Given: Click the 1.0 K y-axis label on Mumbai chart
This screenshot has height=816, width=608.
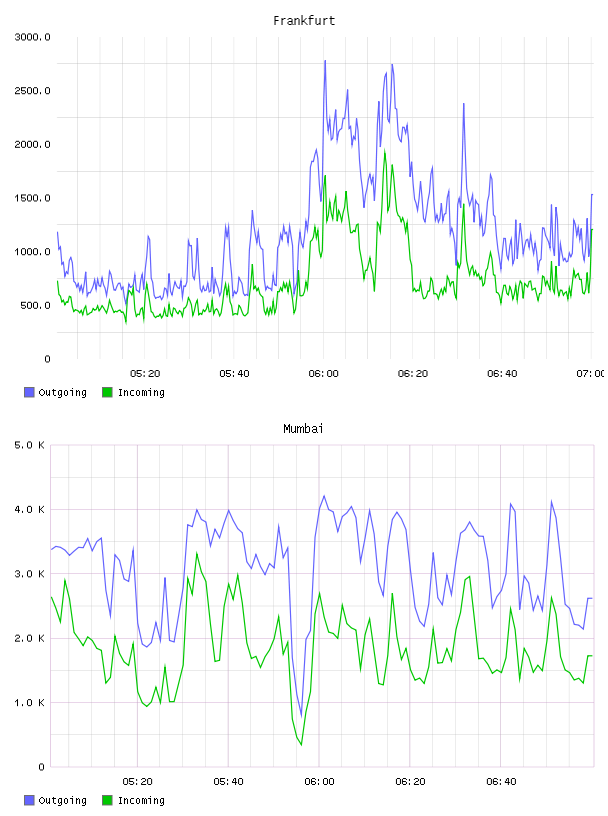Looking at the screenshot, I should pos(29,703).
